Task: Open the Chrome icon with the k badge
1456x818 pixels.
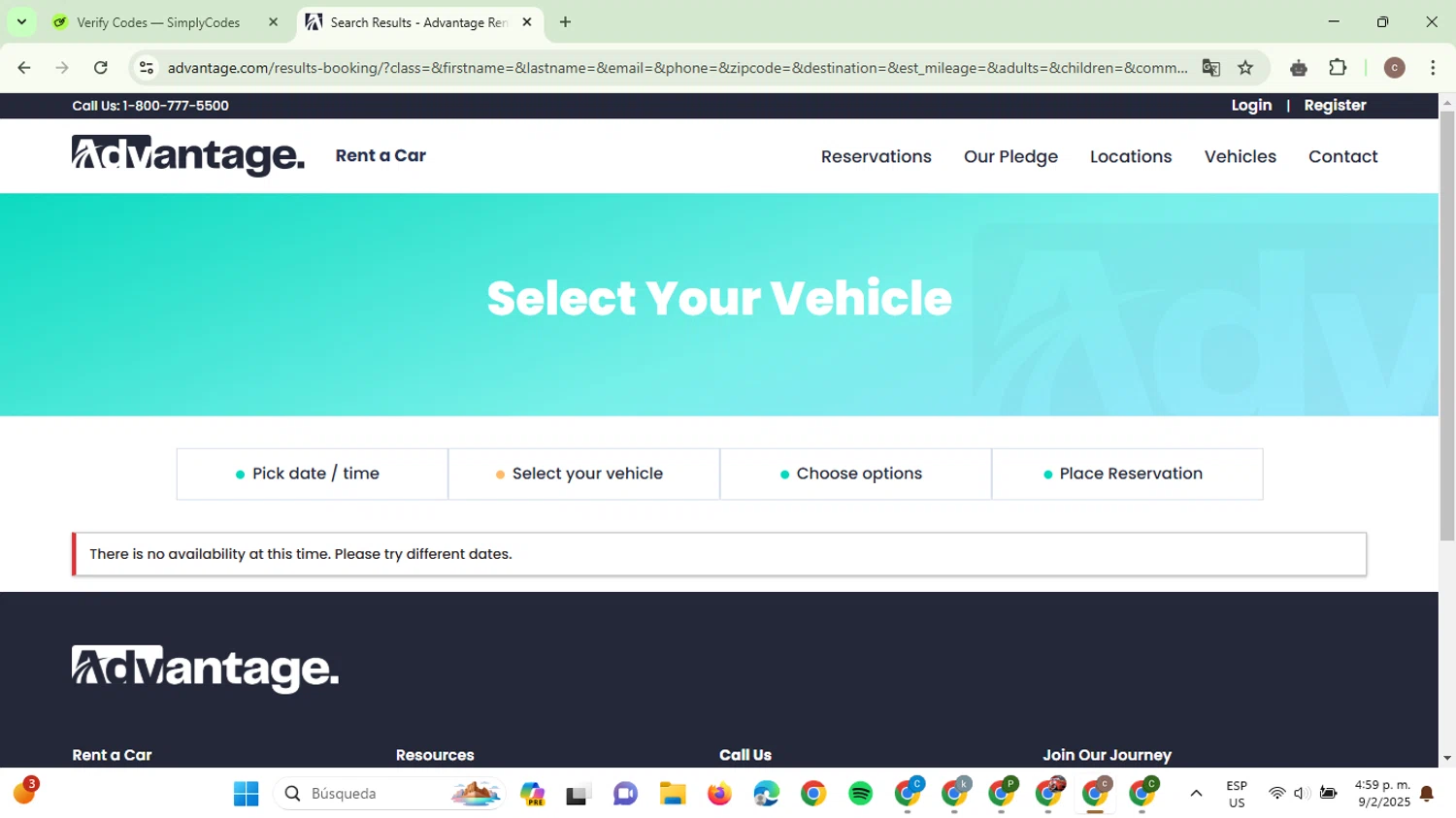Action: click(955, 792)
